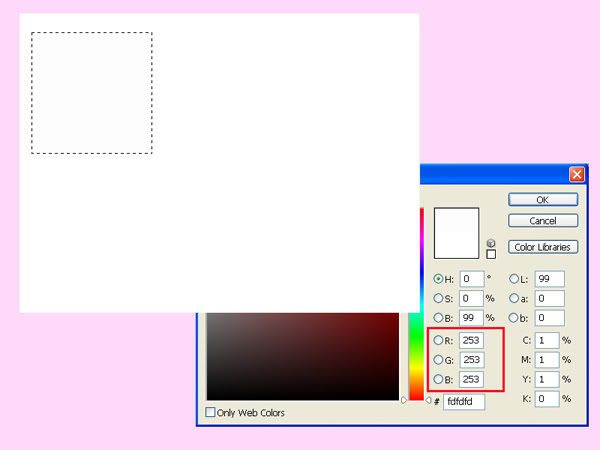
Task: Close the Color Picker dialog
Action: 577,174
